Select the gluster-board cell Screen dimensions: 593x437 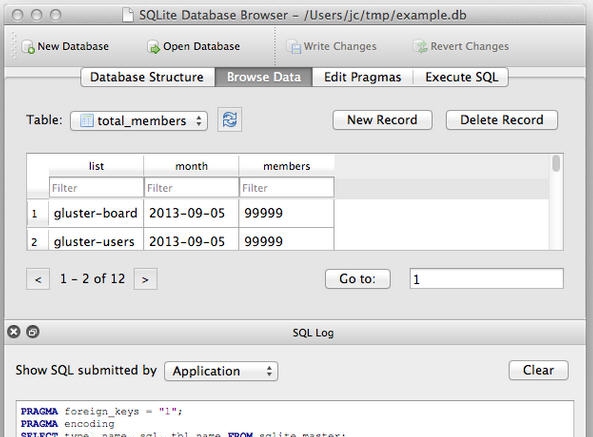(96, 214)
